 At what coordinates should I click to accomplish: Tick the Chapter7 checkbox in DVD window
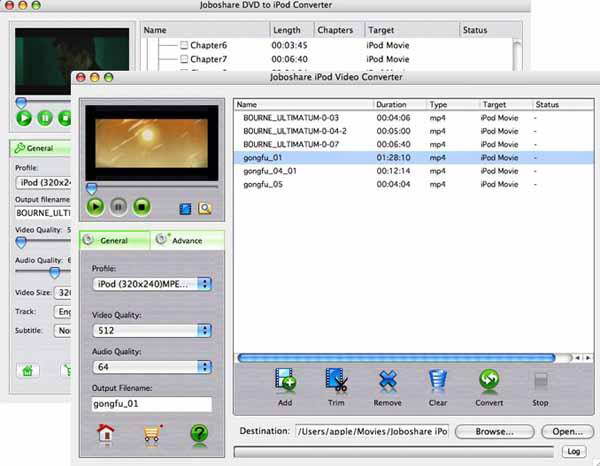[x=184, y=59]
